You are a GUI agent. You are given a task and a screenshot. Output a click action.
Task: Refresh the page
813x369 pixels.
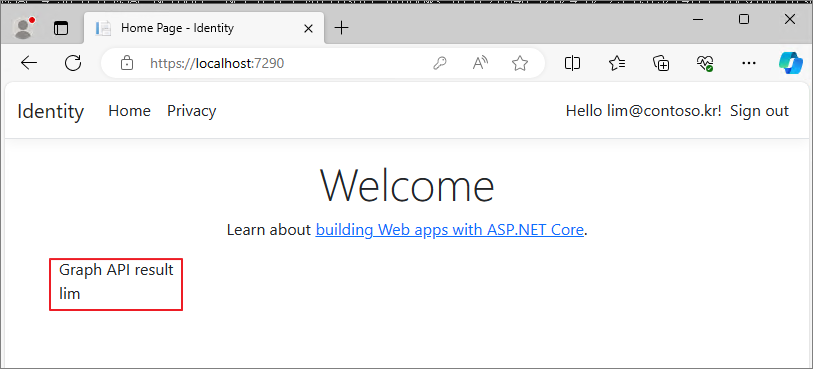point(73,63)
